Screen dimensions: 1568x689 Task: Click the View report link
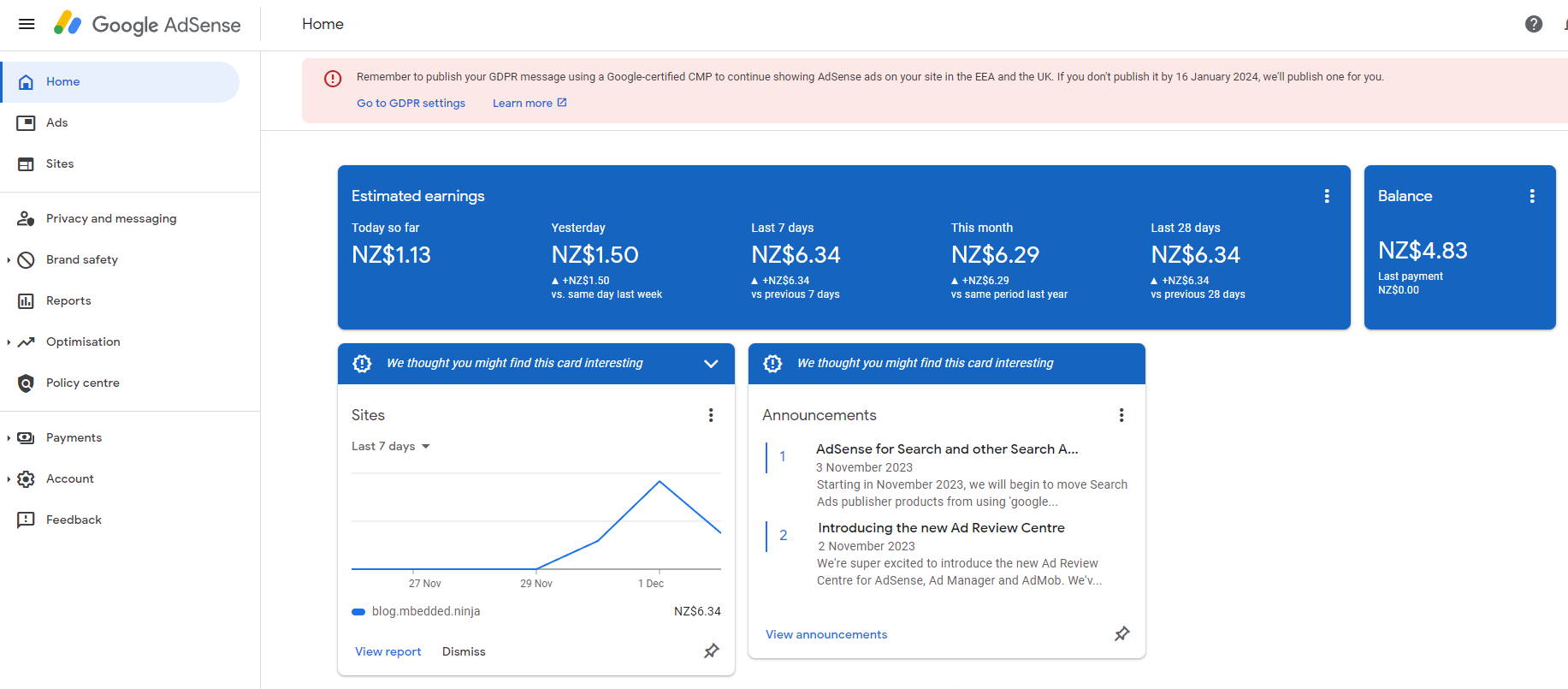coord(388,652)
